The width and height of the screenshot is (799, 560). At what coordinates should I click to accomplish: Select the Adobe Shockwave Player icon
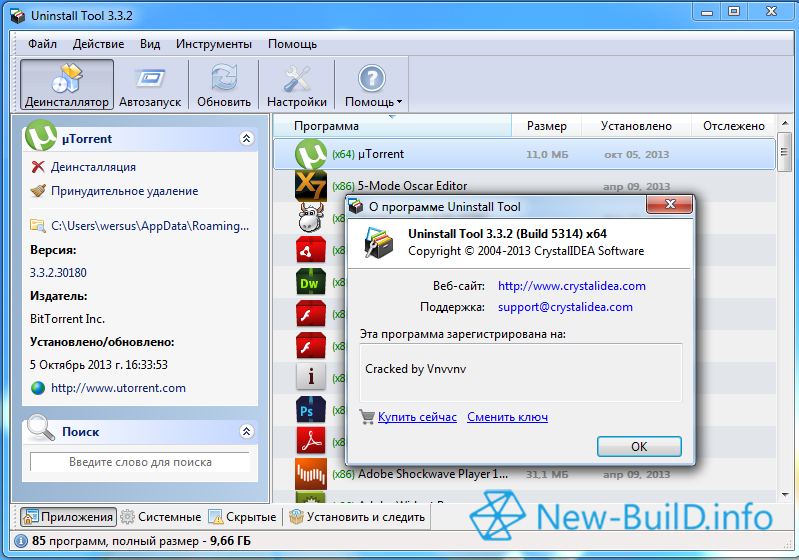[x=311, y=474]
